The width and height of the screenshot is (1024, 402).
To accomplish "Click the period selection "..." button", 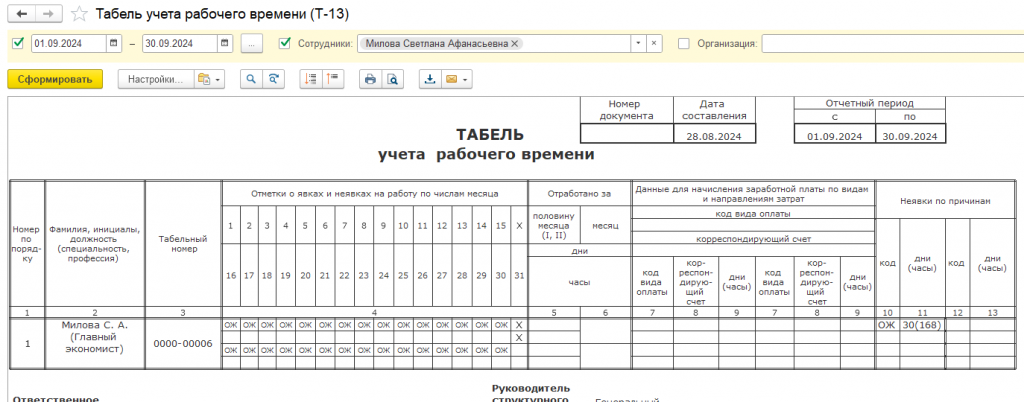I will tap(251, 44).
